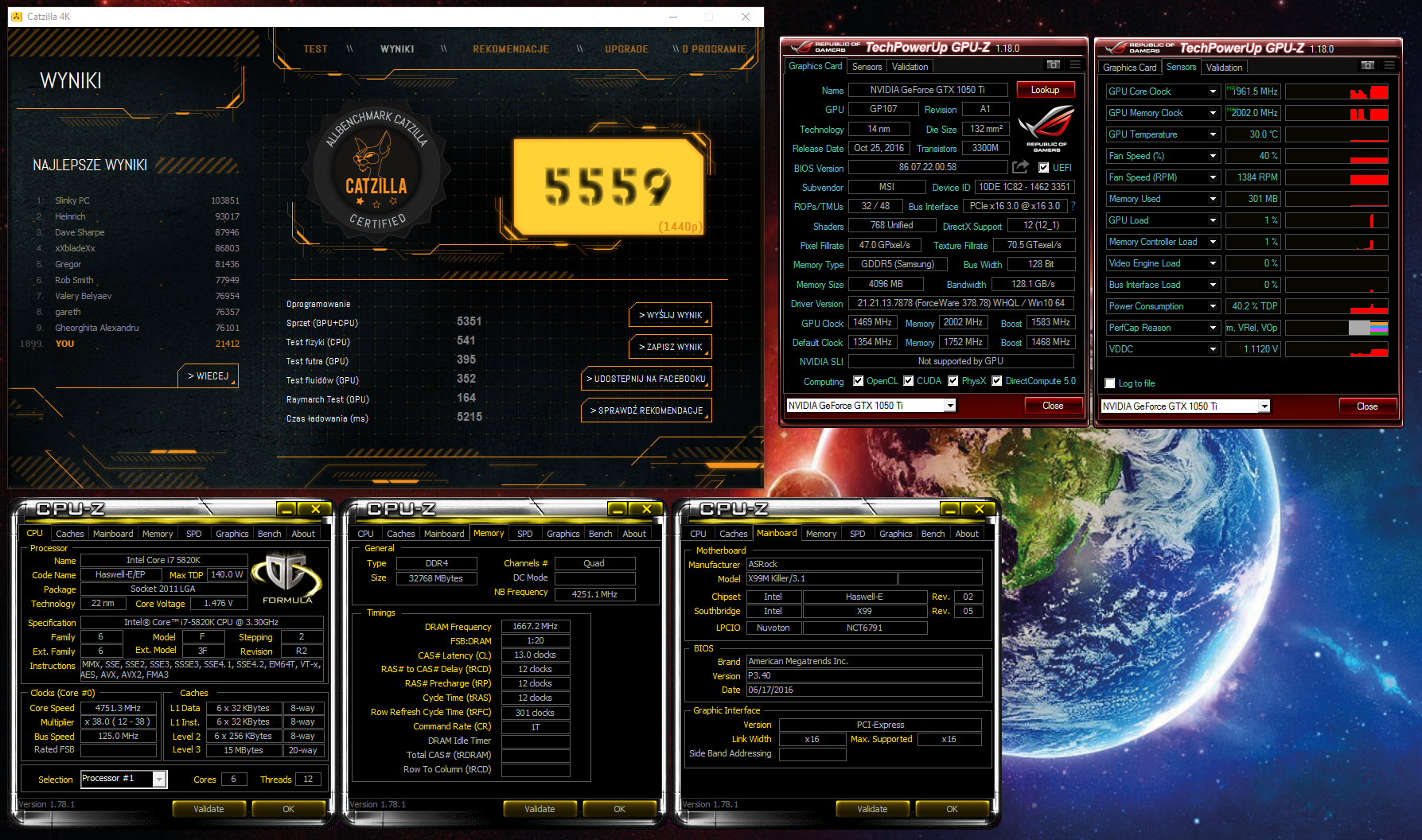Close the CPU-Z Mainboard window with yellow X

coord(980,509)
